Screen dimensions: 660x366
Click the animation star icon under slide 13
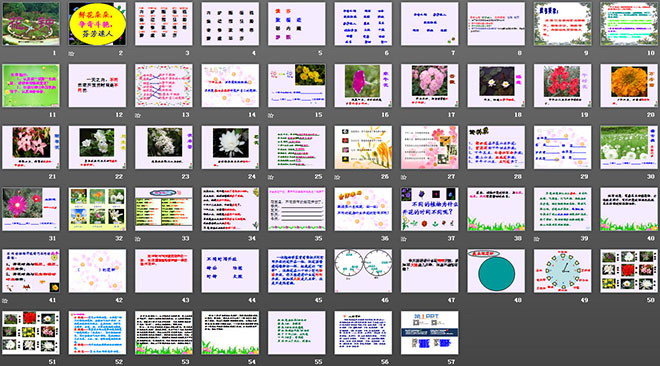[x=138, y=115]
